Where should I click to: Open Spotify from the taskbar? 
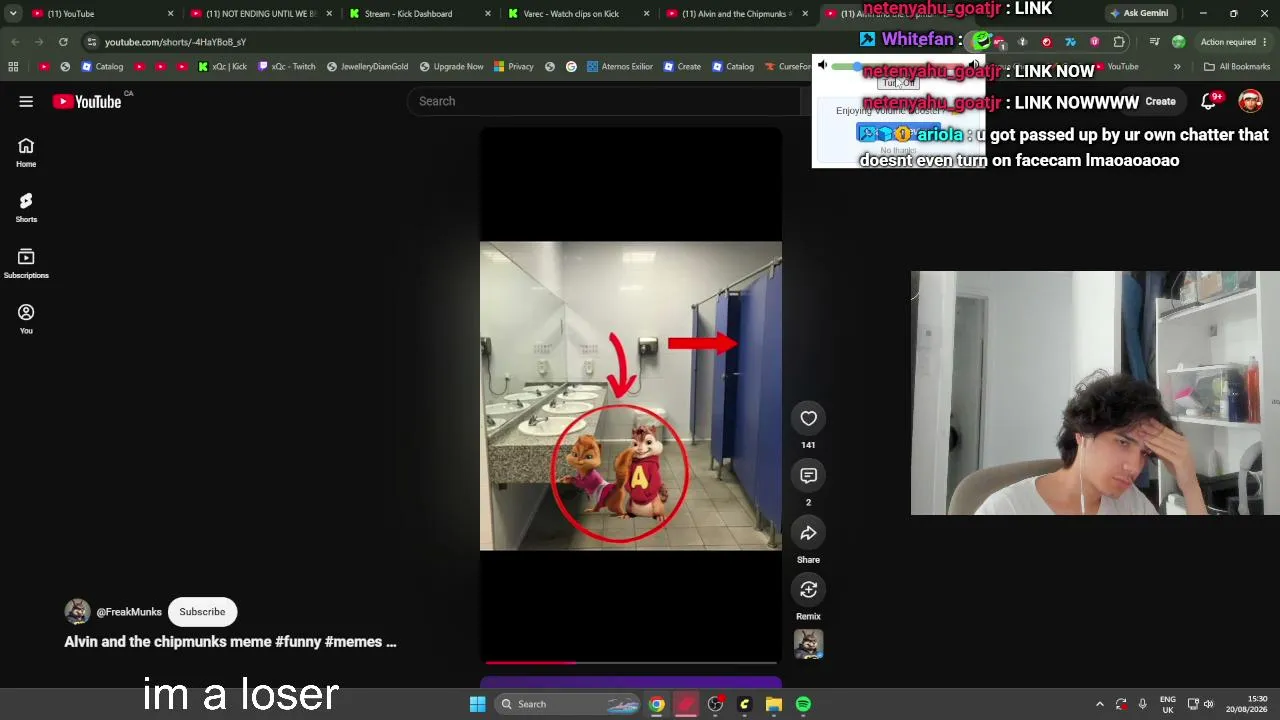tap(803, 704)
